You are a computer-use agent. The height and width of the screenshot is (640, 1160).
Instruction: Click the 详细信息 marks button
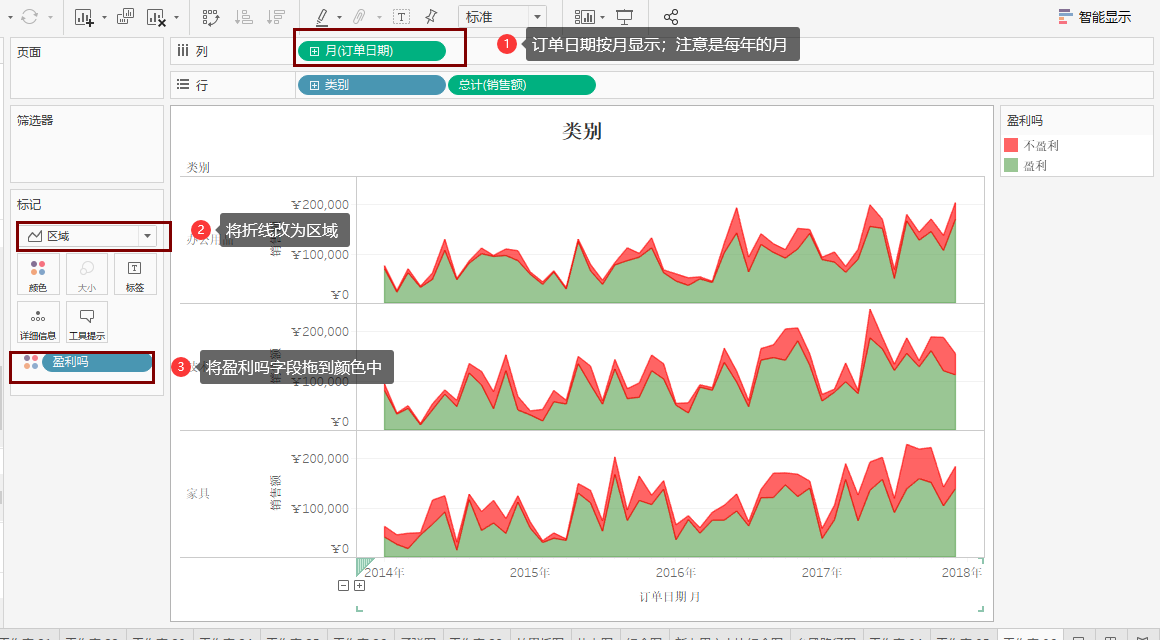click(x=38, y=323)
